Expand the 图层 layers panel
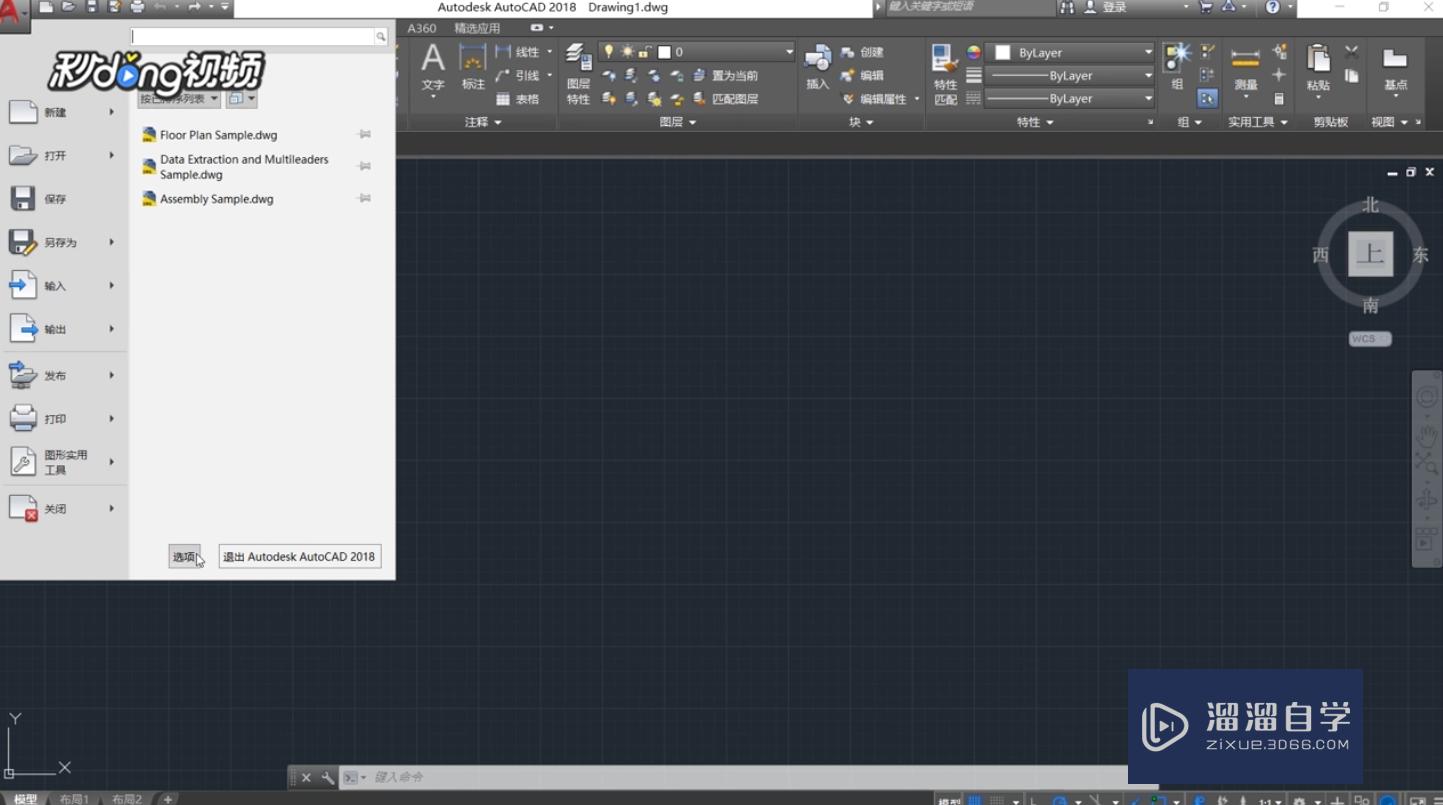Screen dimensions: 1443x805 pos(678,122)
